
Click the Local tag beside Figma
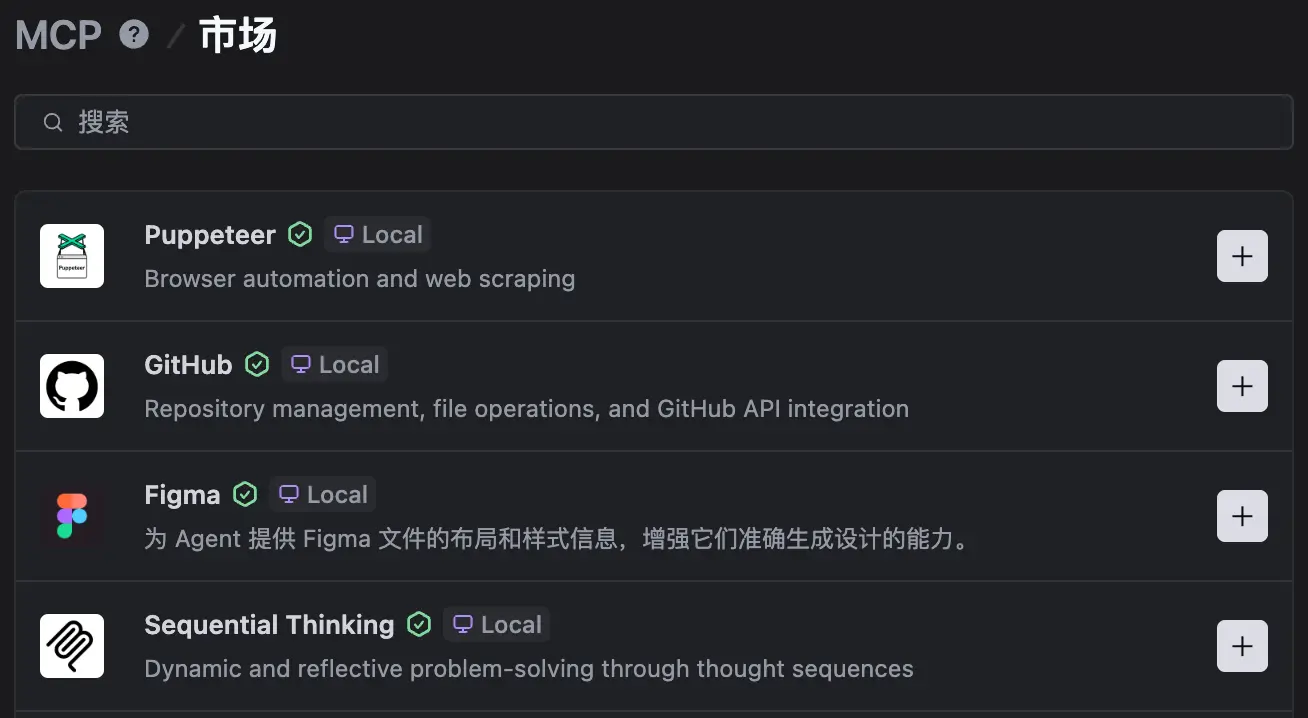[323, 495]
